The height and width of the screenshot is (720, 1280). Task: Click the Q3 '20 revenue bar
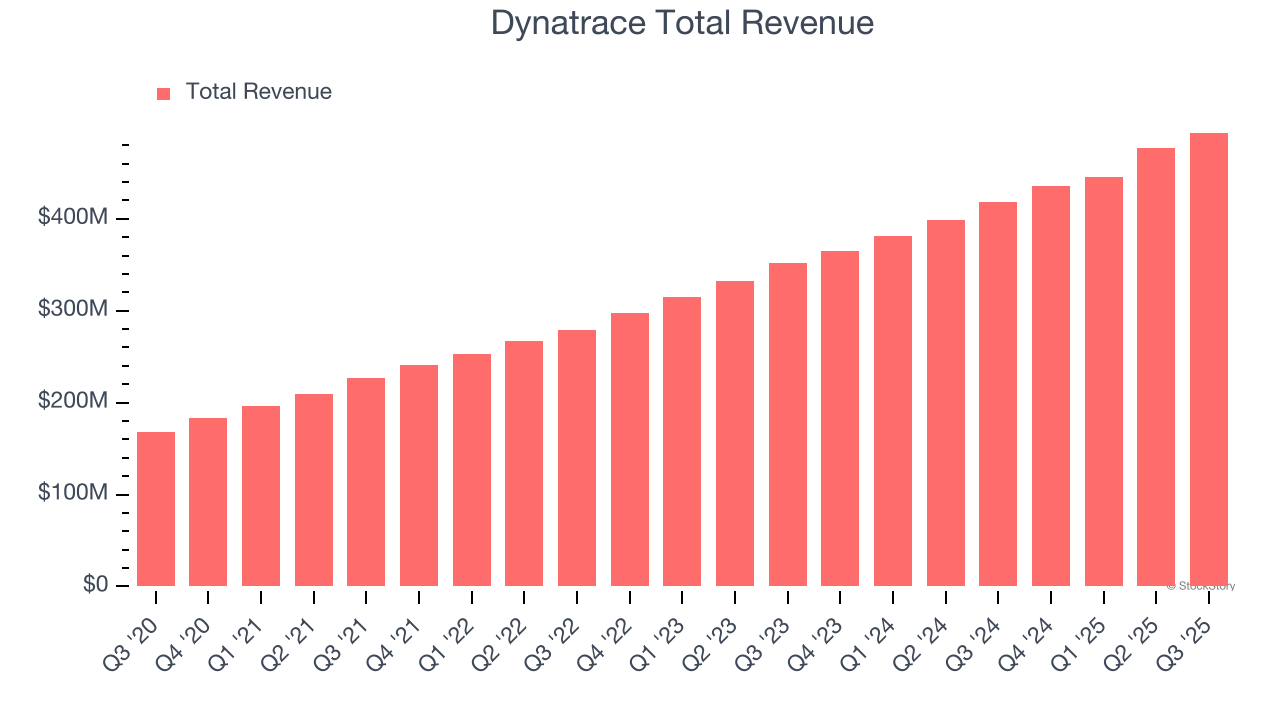157,505
